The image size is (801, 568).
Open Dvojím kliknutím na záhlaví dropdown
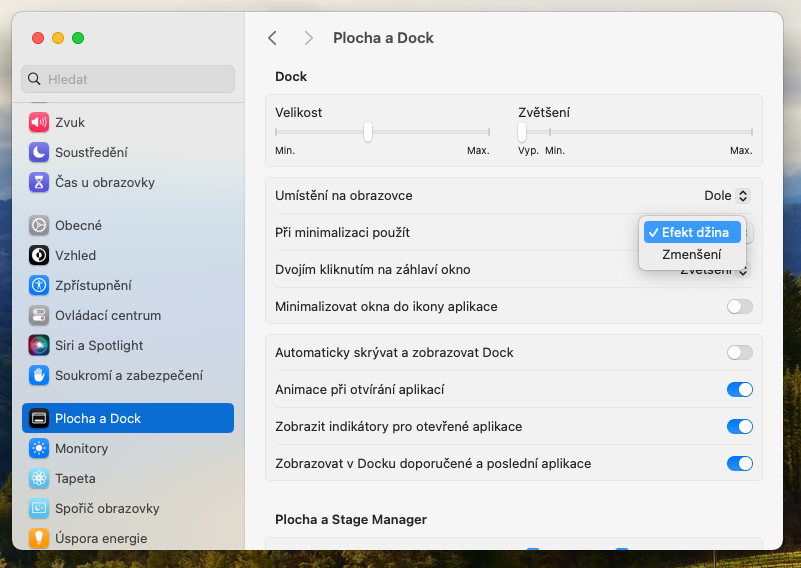pos(742,270)
